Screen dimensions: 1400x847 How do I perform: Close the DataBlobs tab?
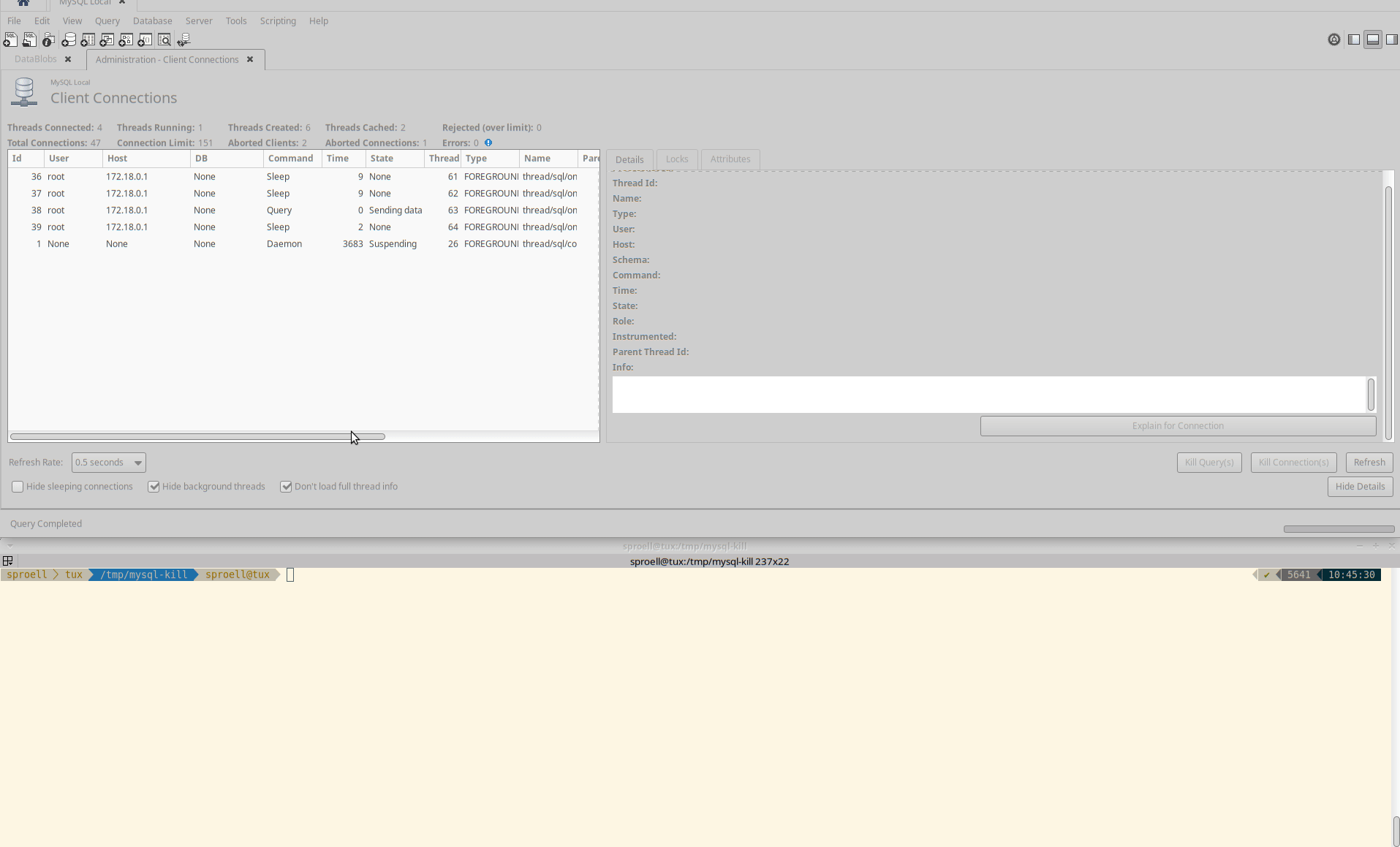(x=68, y=59)
